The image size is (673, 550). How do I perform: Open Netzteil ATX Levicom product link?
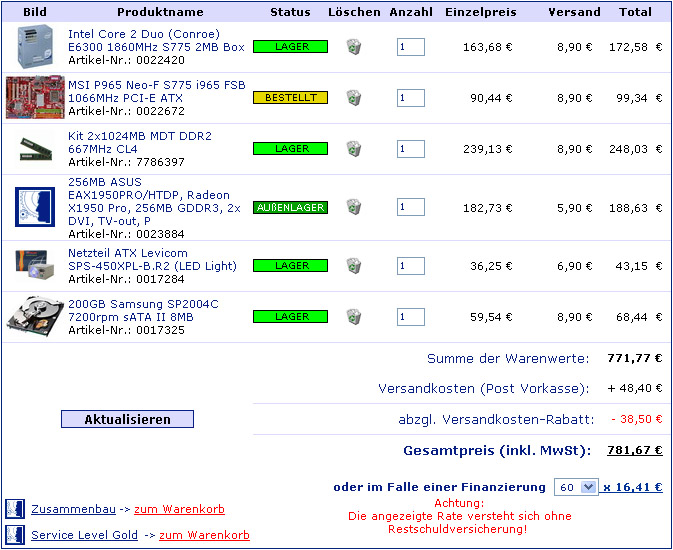click(152, 259)
